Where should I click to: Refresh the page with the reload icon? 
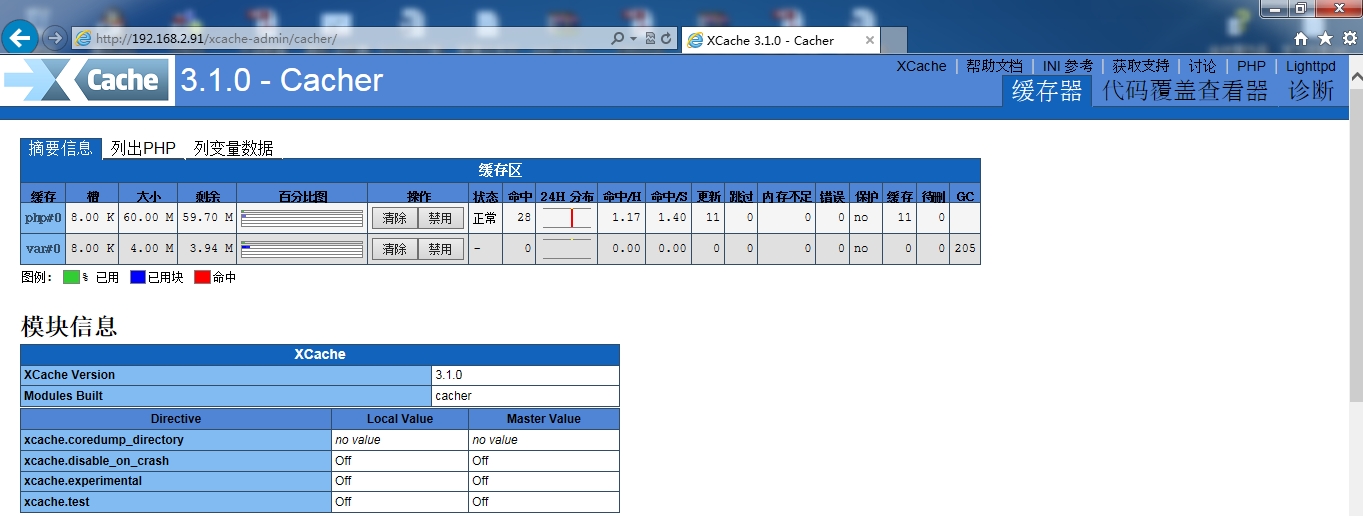tap(666, 38)
